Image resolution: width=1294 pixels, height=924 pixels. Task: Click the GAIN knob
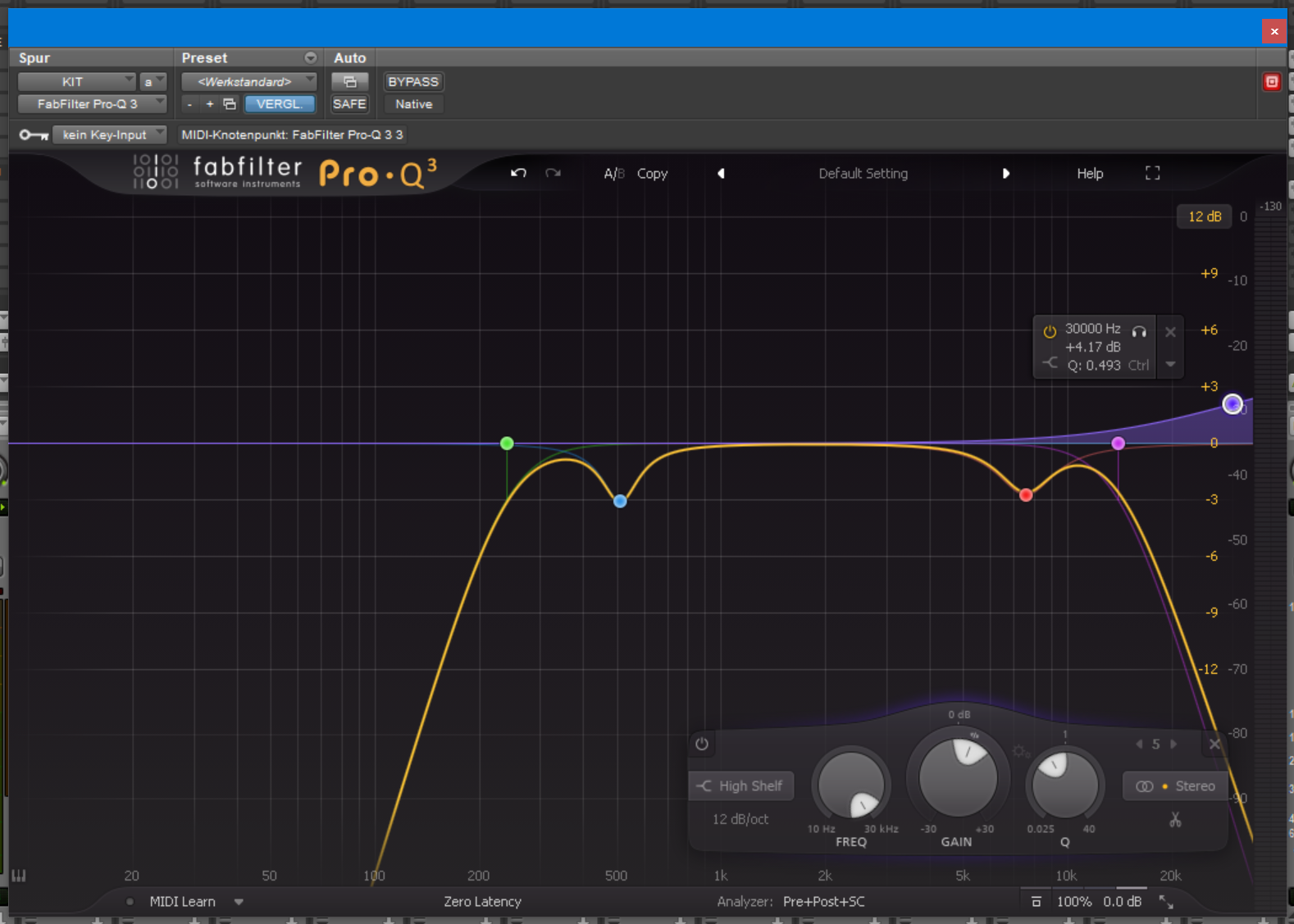click(x=957, y=777)
